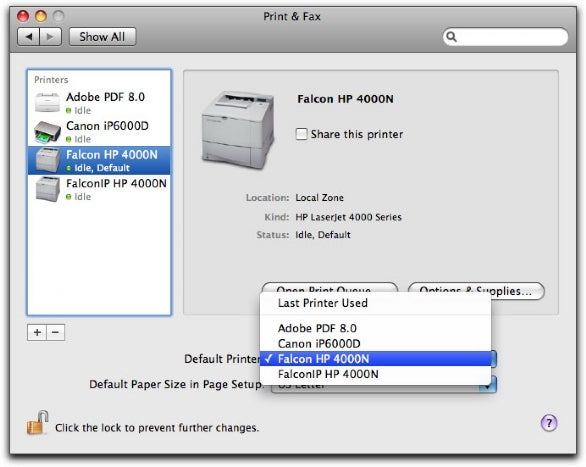Click the Show All button
The width and height of the screenshot is (586, 467).
[x=102, y=37]
